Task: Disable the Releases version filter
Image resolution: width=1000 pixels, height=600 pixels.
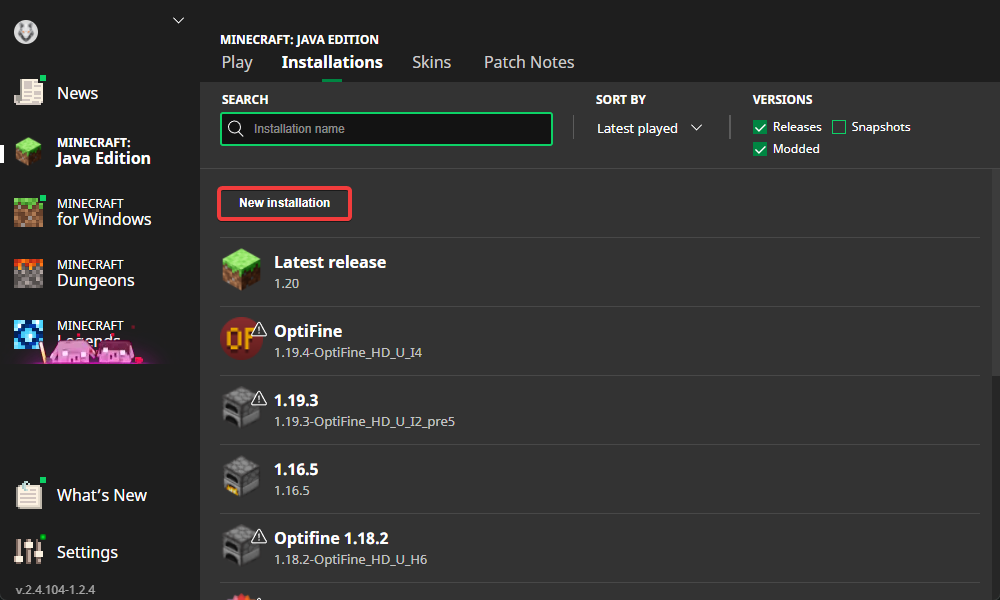Action: click(x=760, y=127)
